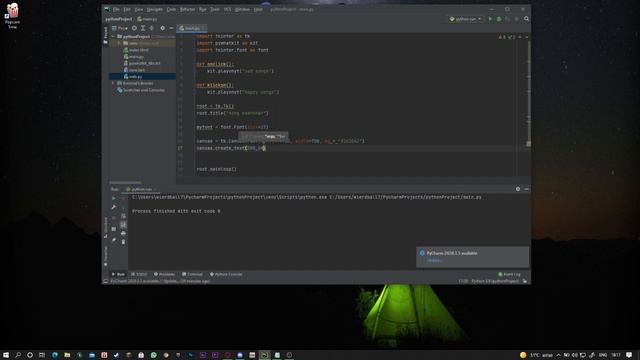Open the Tools menu
This screenshot has width=640, height=360.
coord(215,9)
